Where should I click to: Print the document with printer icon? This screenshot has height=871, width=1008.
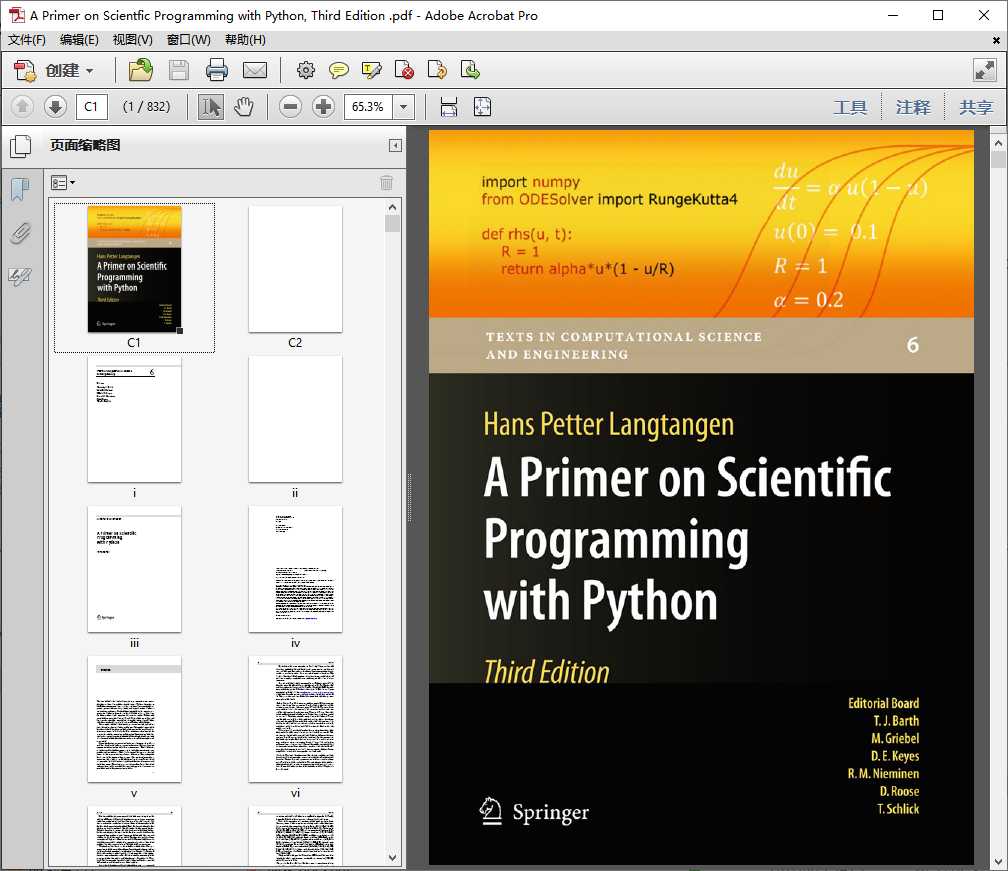pyautogui.click(x=217, y=70)
